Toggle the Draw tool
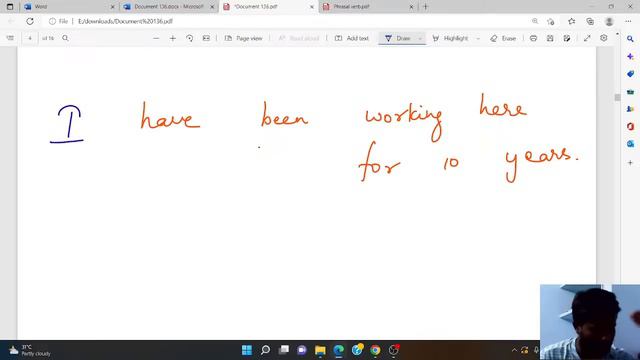The height and width of the screenshot is (360, 640). [x=398, y=38]
